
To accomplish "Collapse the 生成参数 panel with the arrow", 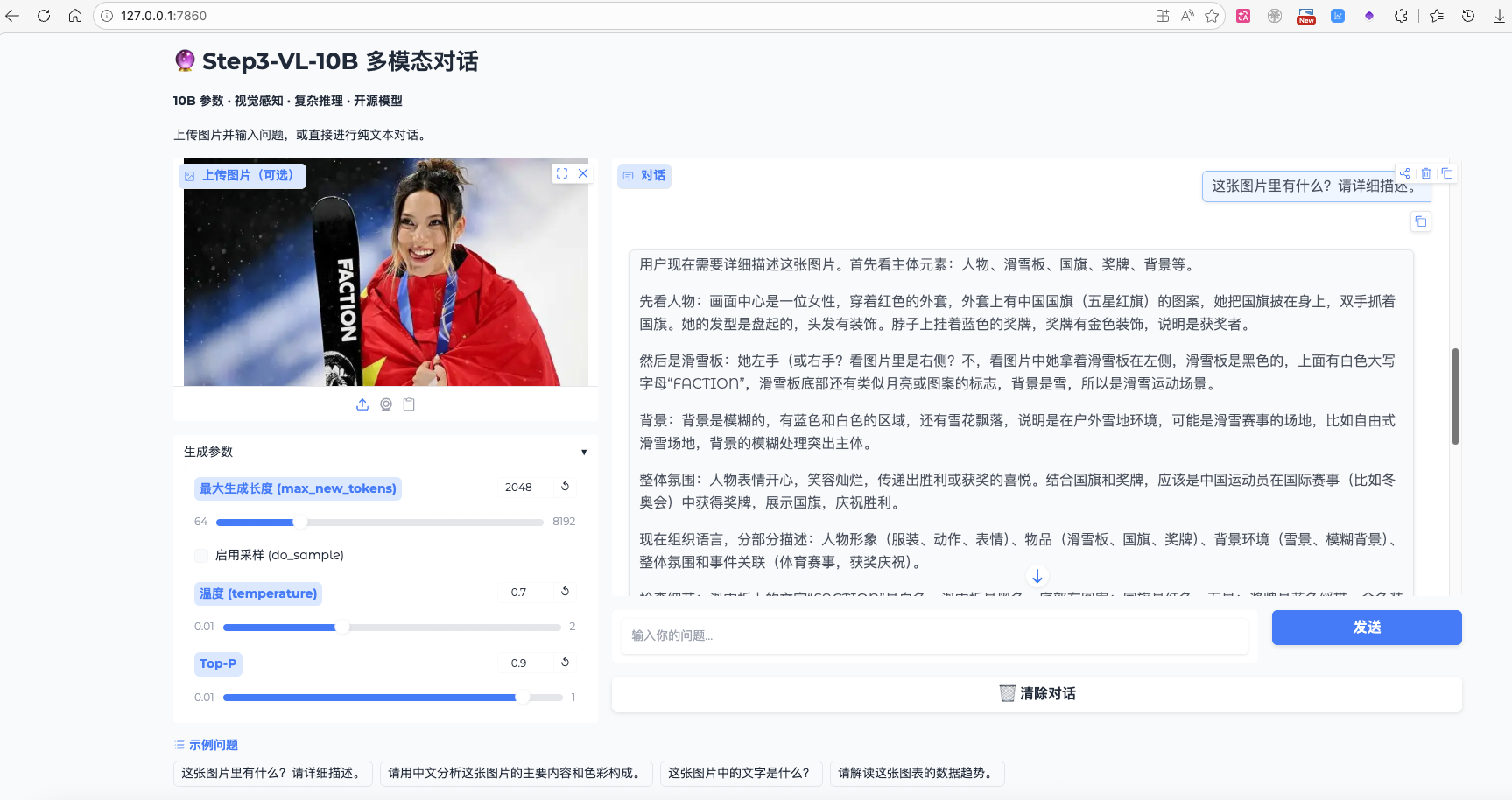I will pyautogui.click(x=584, y=452).
